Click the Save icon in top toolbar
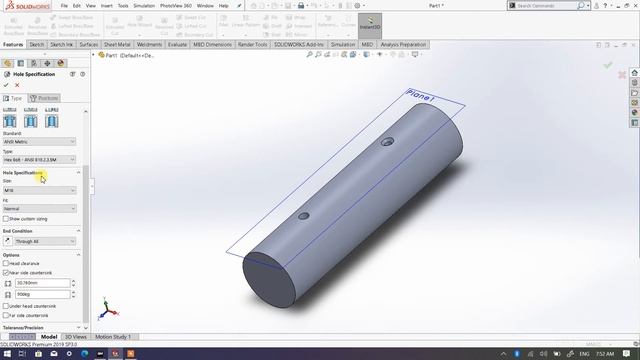 click(x=288, y=6)
